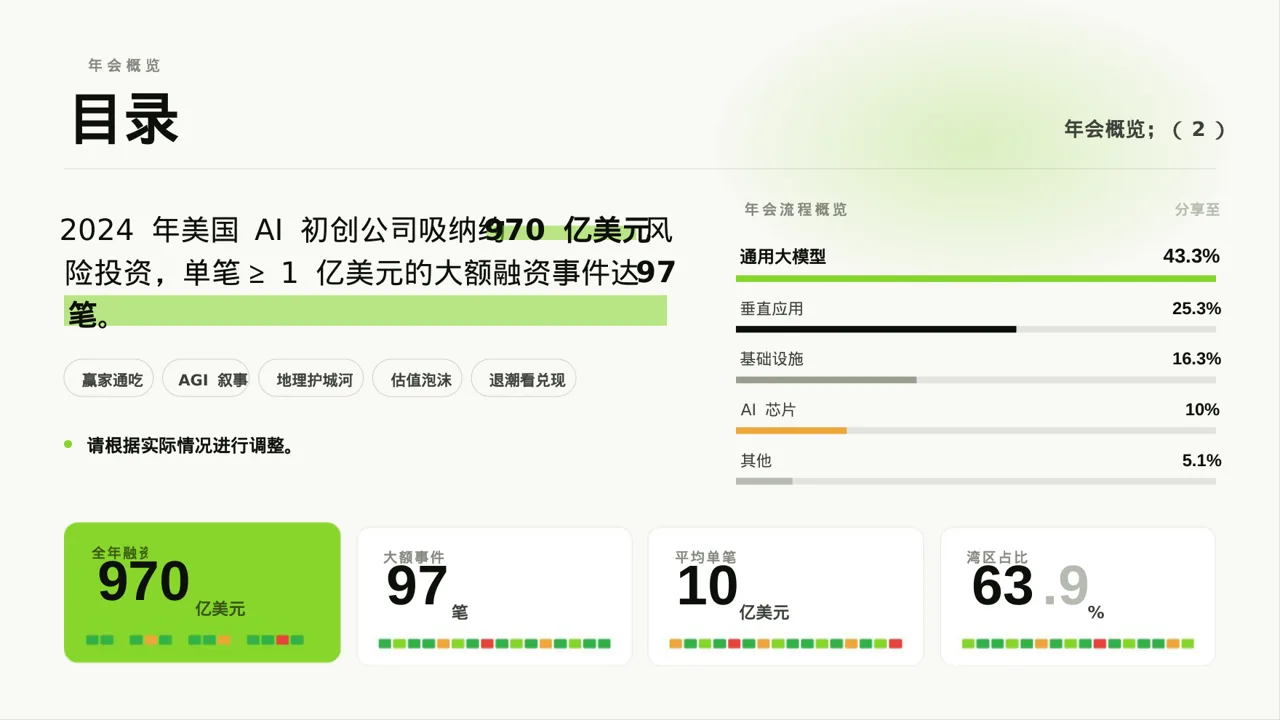This screenshot has width=1280, height=720.
Task: Click the 笔 unit in 大额事件 card
Action: (x=460, y=612)
